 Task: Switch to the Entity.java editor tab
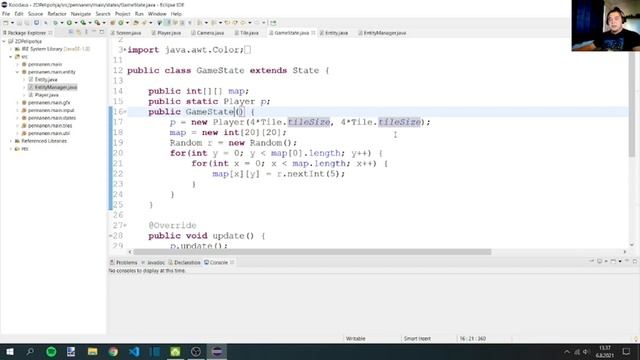tap(334, 33)
